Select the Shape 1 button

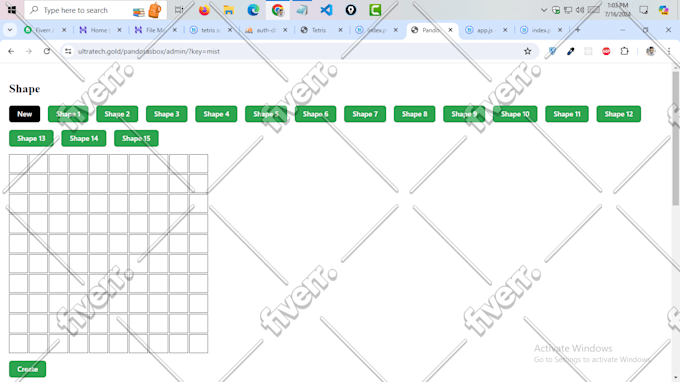(x=68, y=114)
